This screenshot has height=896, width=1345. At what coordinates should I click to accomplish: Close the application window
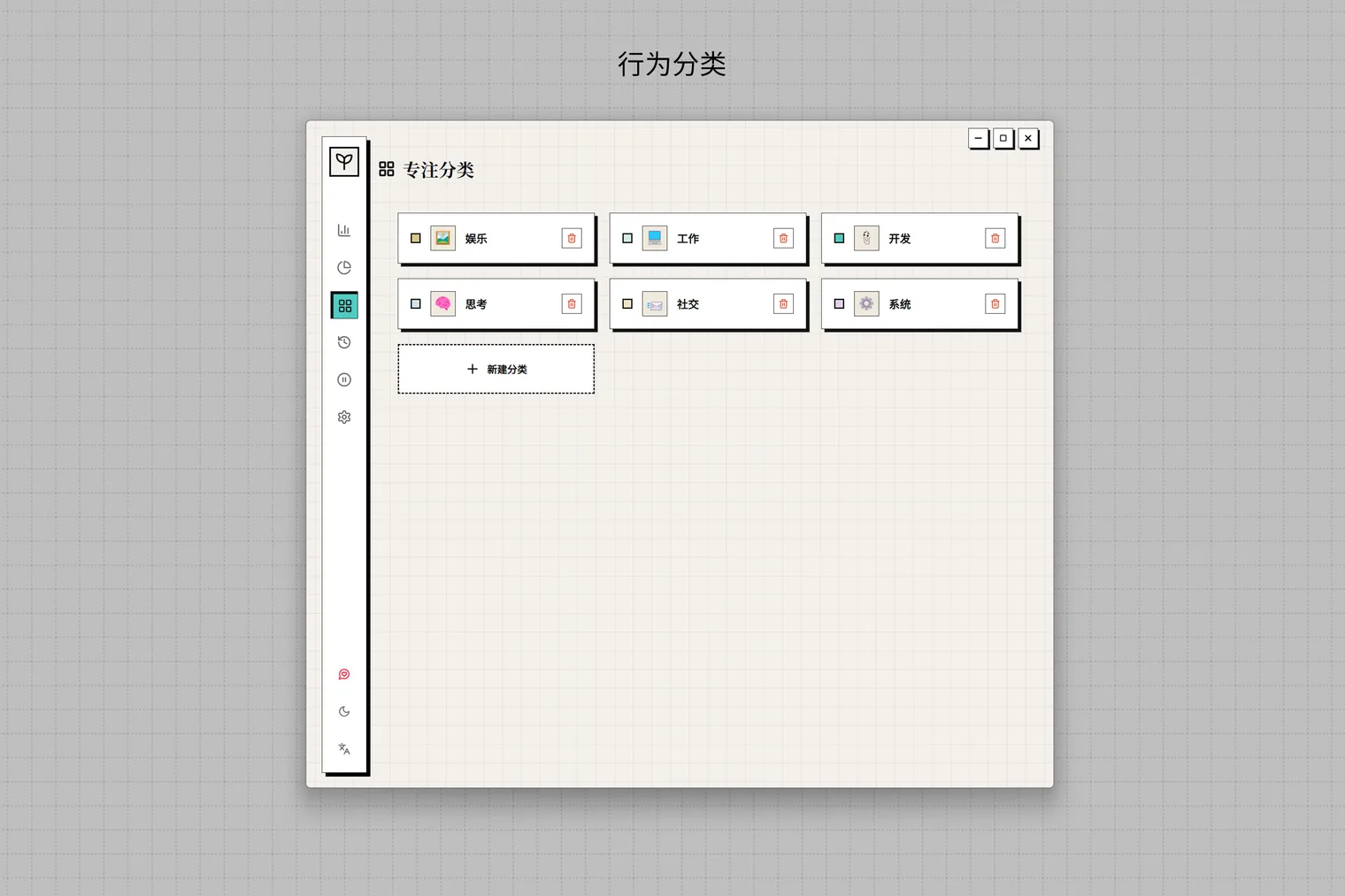pos(1027,138)
